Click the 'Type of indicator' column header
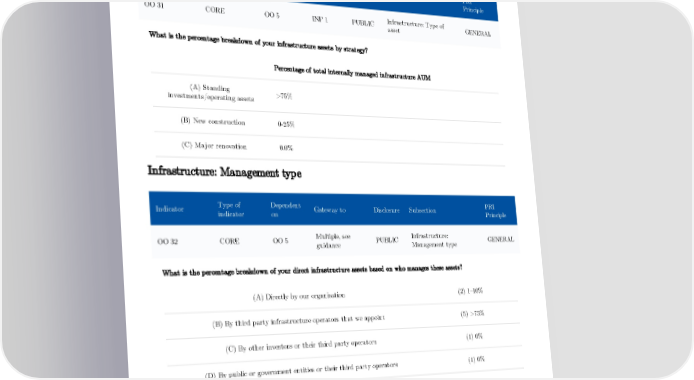 tap(231, 209)
